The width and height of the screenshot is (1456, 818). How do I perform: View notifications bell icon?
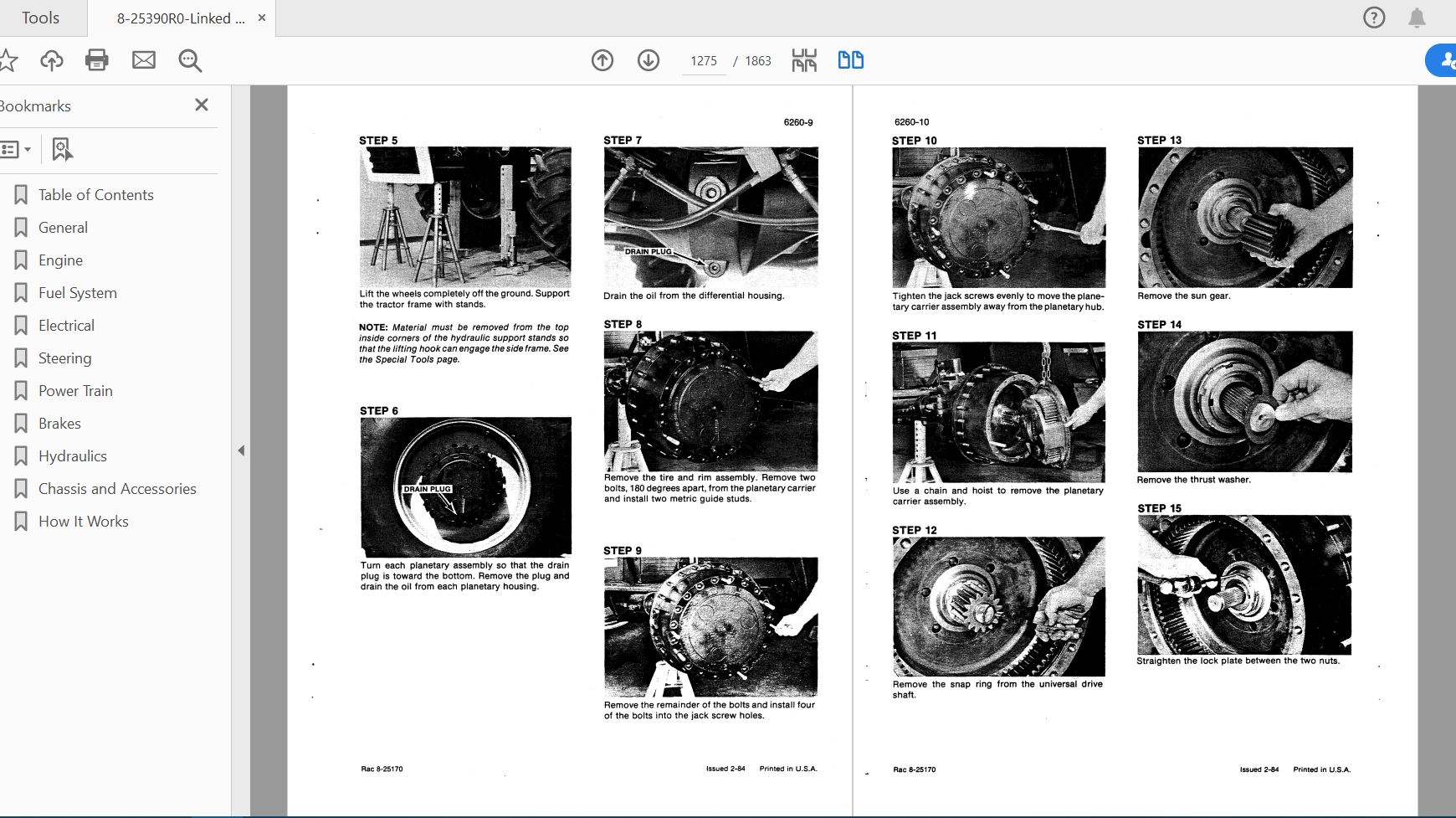coord(1417,18)
